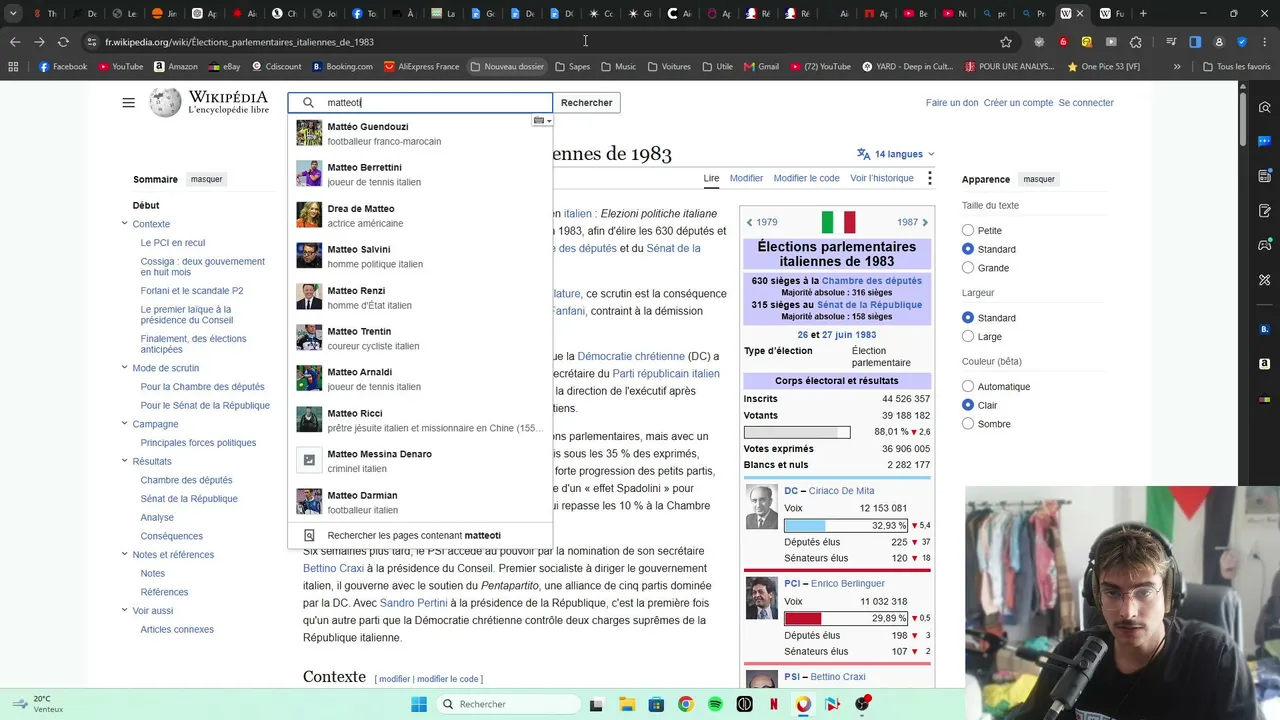Viewport: 1280px width, 720px height.
Task: Collapse the Campagne section in Sommaire
Action: [x=125, y=424]
